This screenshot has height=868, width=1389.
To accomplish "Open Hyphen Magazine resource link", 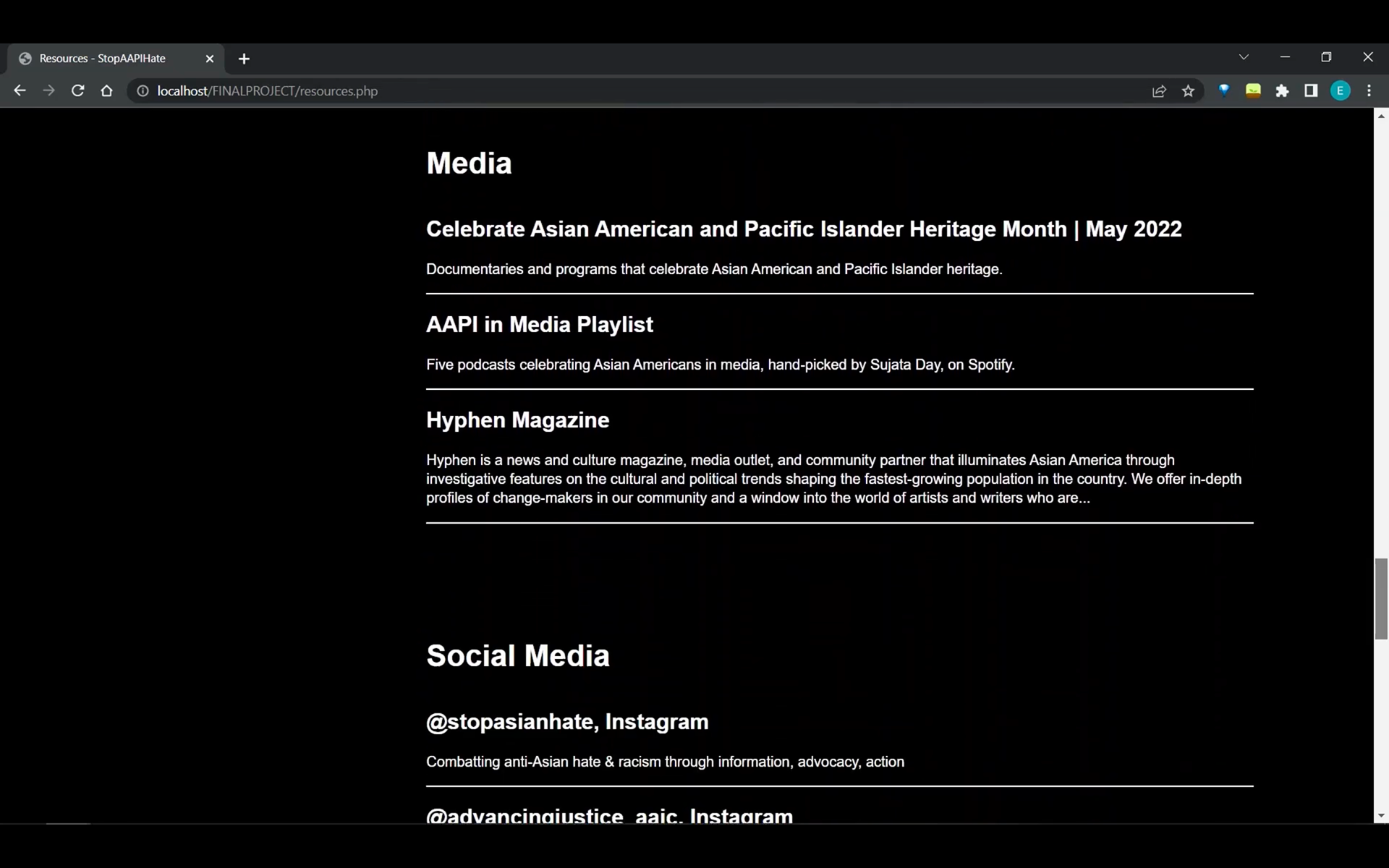I will click(517, 420).
